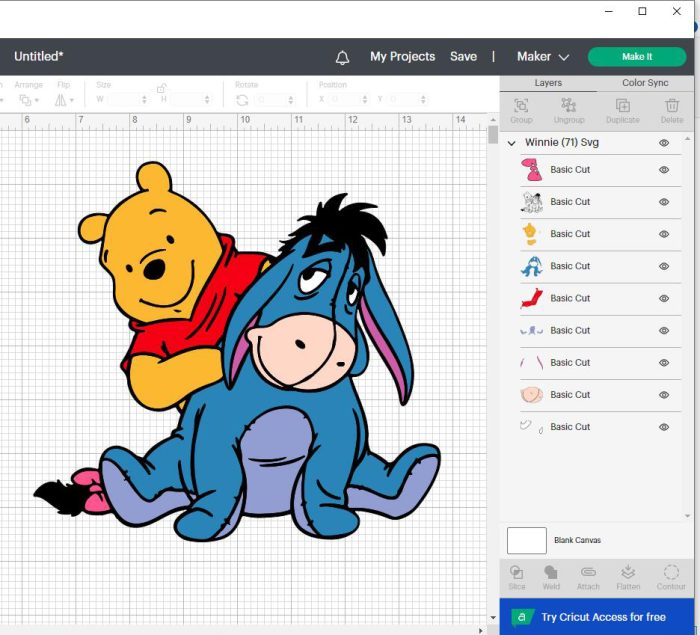
Task: Click the height H stepper
Action: (x=207, y=99)
